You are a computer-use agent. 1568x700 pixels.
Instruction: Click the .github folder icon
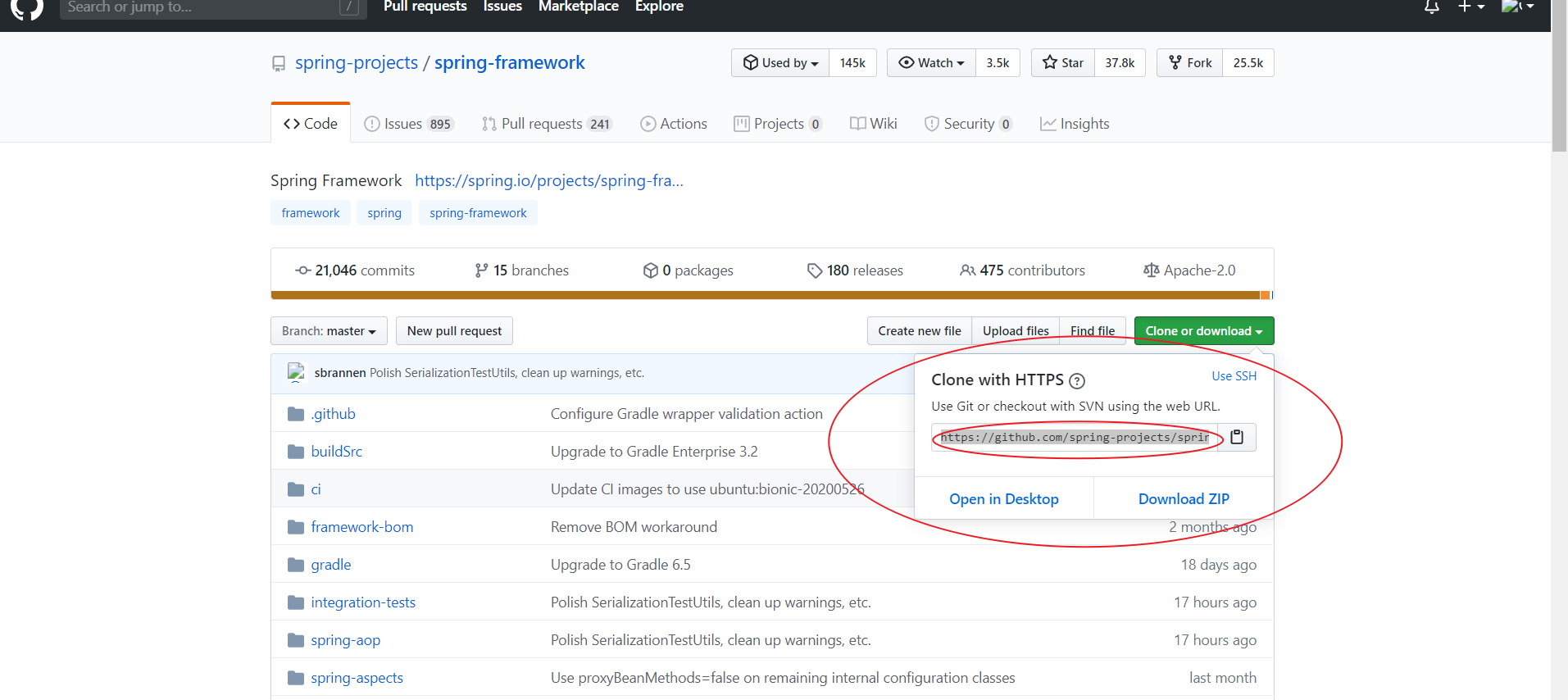(x=296, y=414)
